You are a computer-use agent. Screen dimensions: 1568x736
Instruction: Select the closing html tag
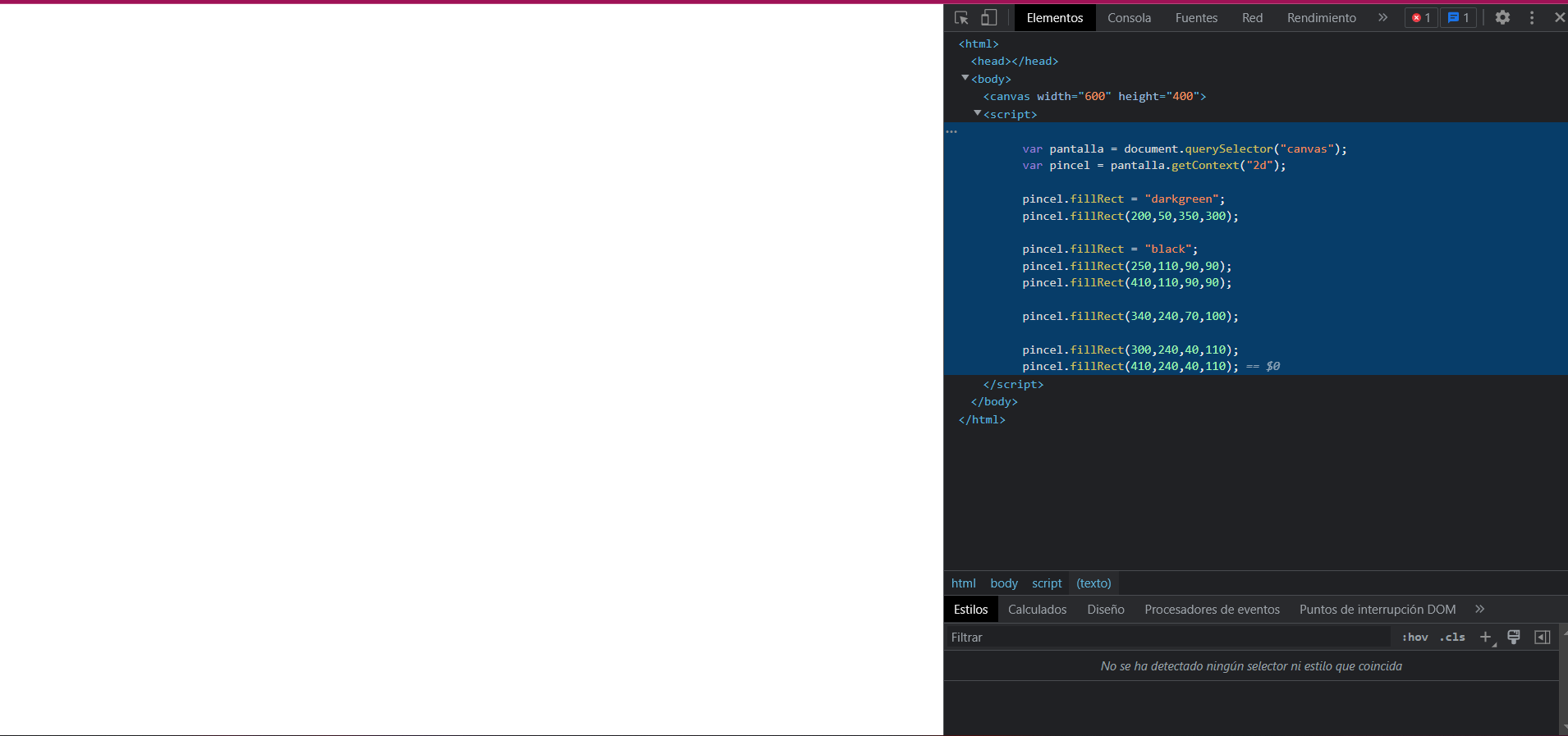[x=982, y=419]
